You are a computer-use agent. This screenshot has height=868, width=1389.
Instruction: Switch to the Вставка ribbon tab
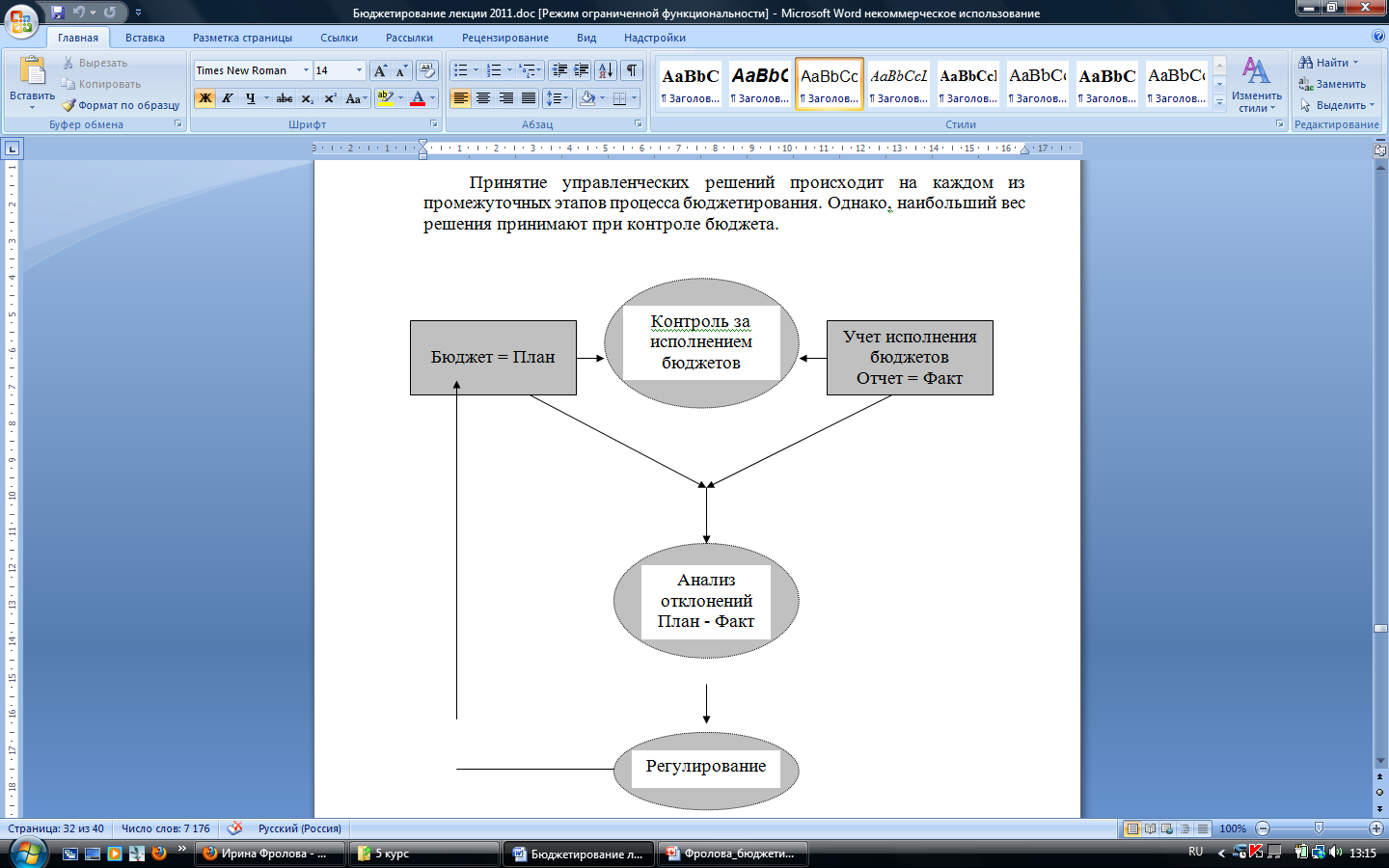[145, 38]
